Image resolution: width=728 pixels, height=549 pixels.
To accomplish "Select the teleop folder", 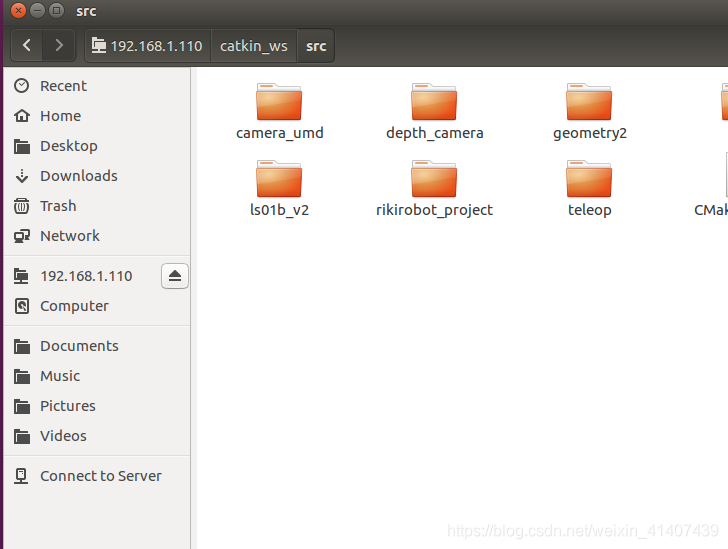I will (x=590, y=189).
